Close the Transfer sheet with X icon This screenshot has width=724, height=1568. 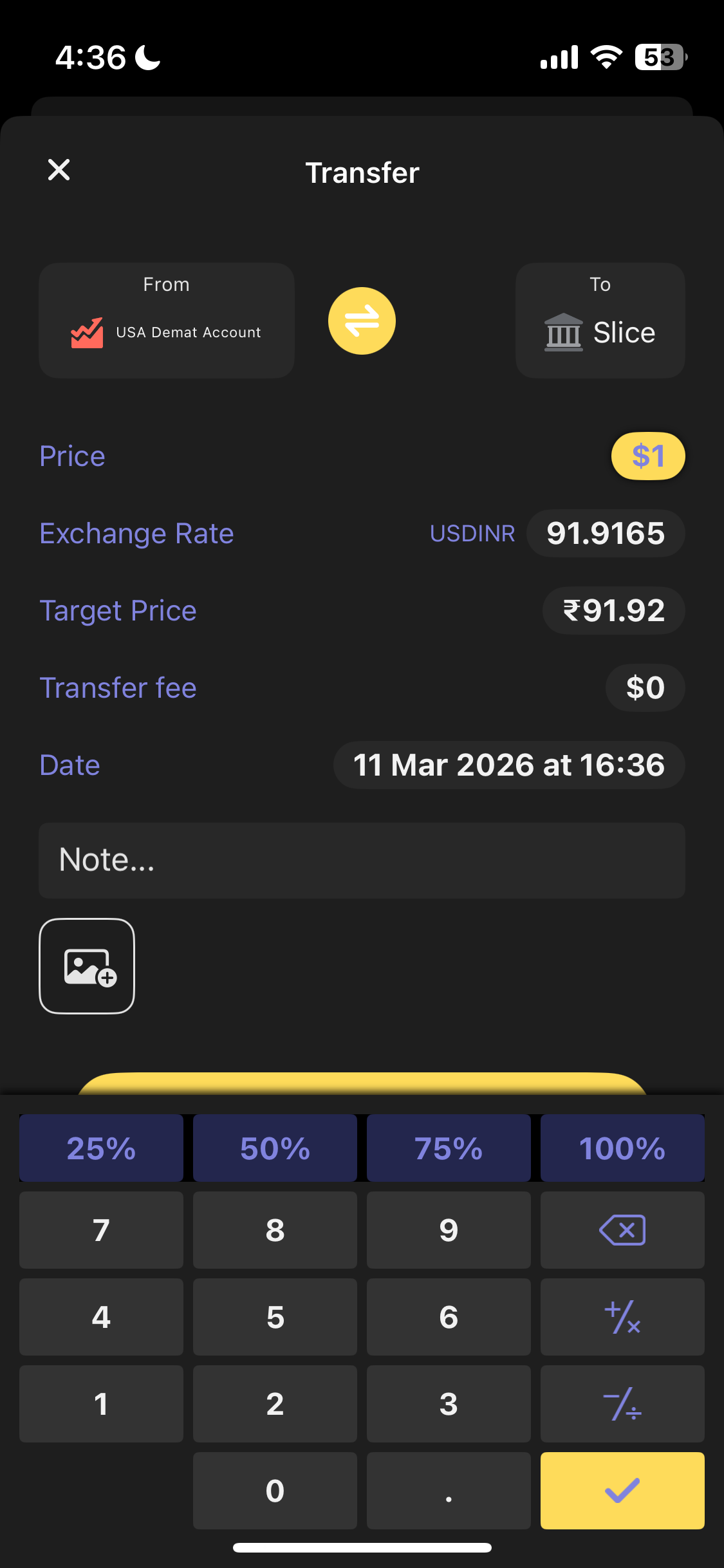click(x=59, y=171)
